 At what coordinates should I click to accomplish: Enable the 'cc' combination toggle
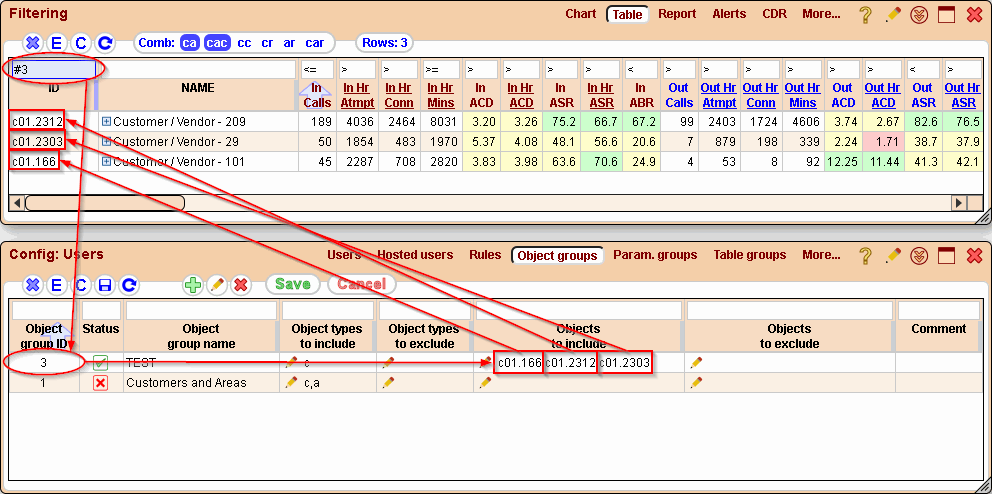244,43
